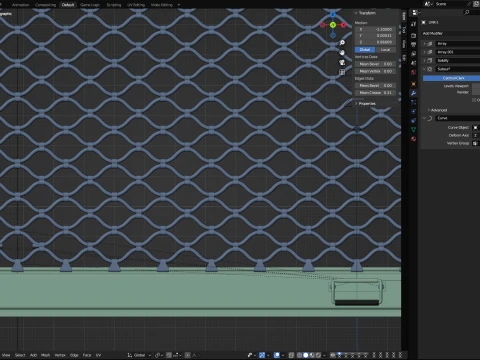
Task: Open the Vertex menu
Action: coord(60,355)
